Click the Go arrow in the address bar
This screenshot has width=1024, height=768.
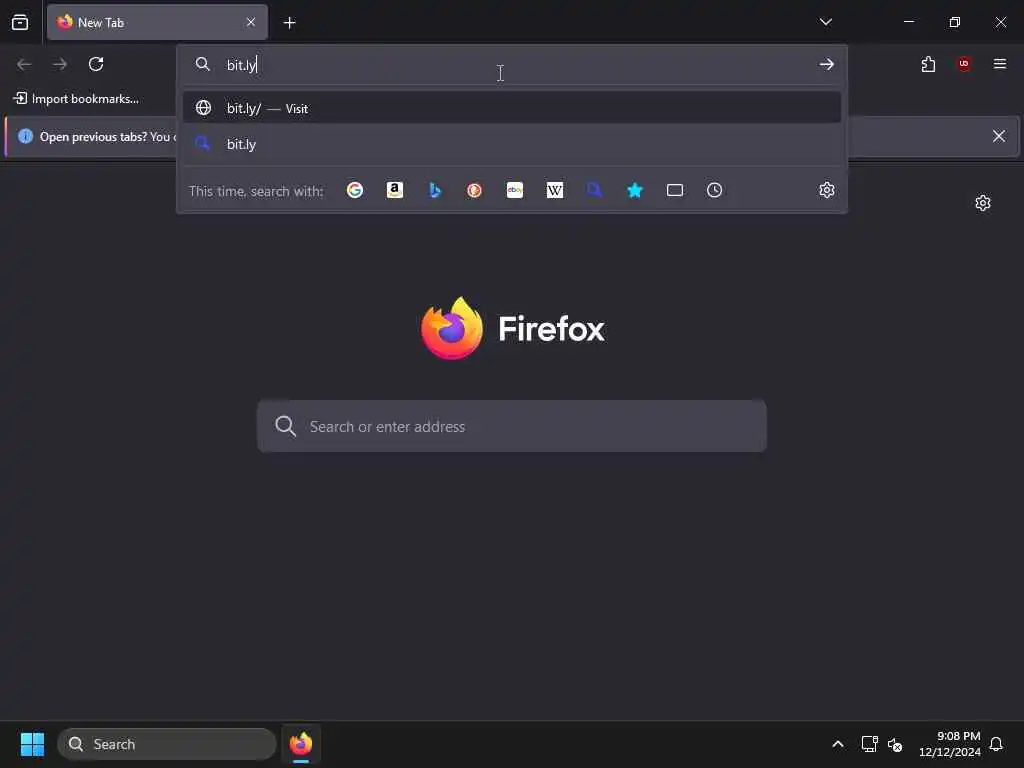[x=826, y=64]
